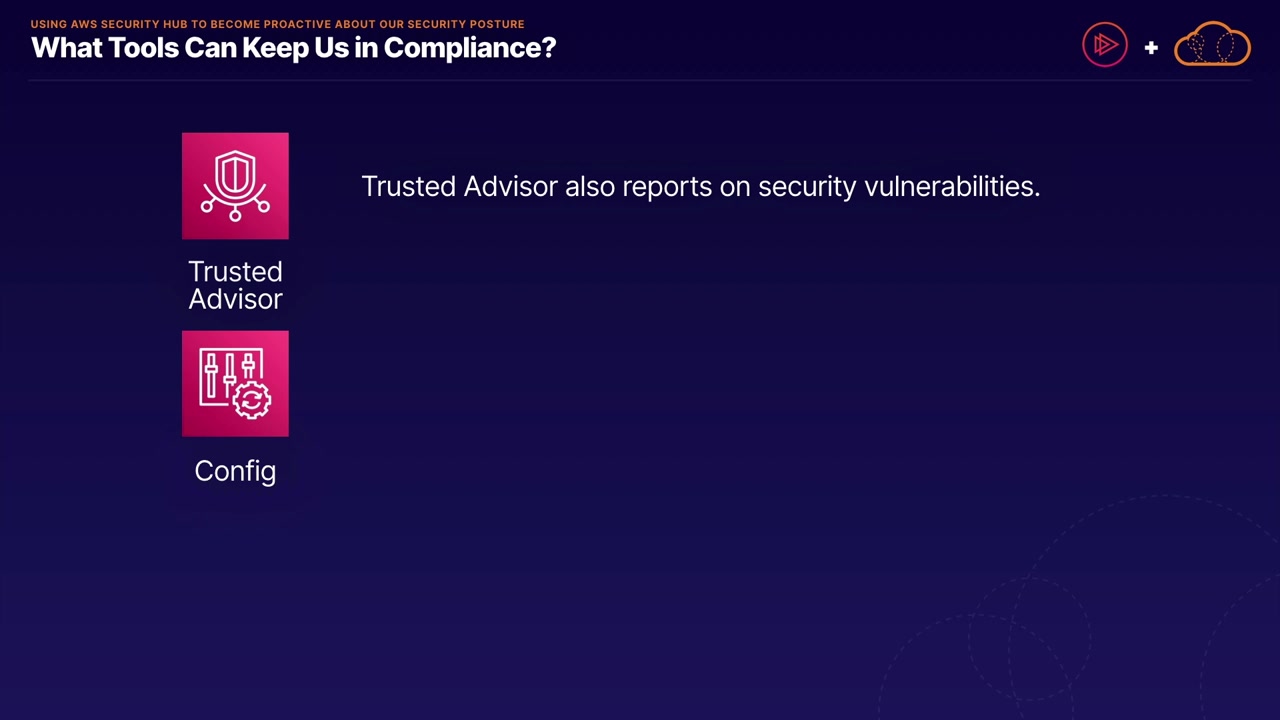Click the gear symbol inside the Config icon

pyautogui.click(x=252, y=400)
